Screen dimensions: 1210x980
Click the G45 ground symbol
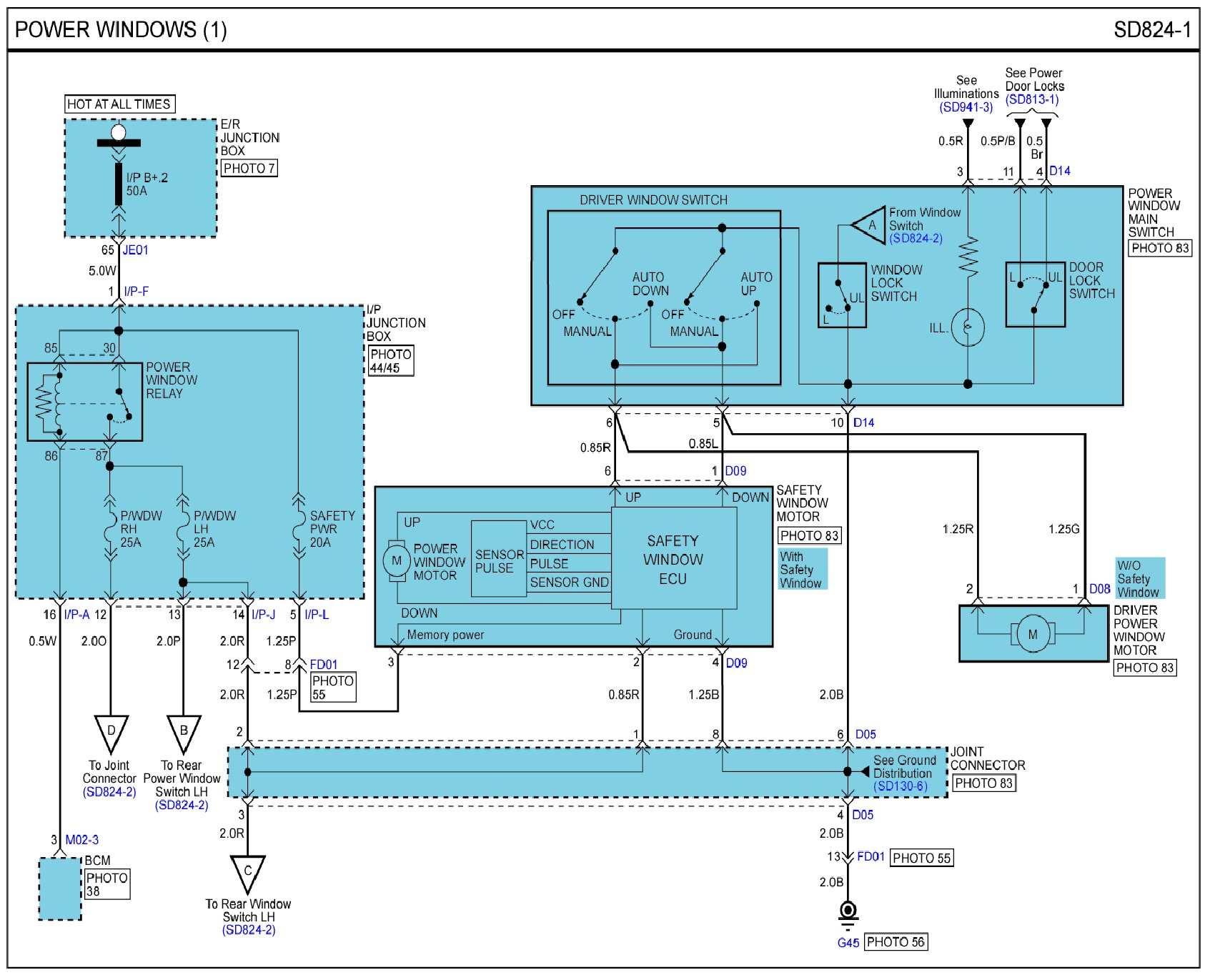[848, 913]
